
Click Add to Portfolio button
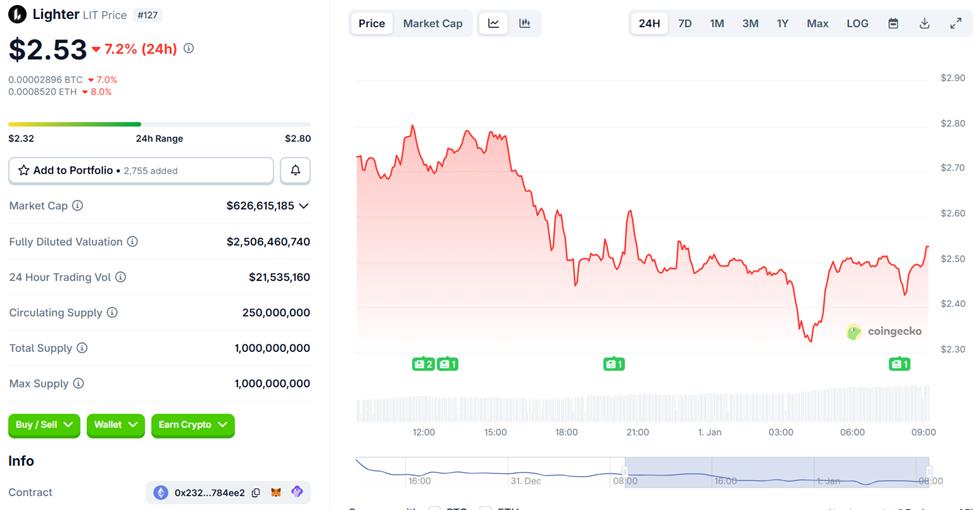click(x=141, y=171)
